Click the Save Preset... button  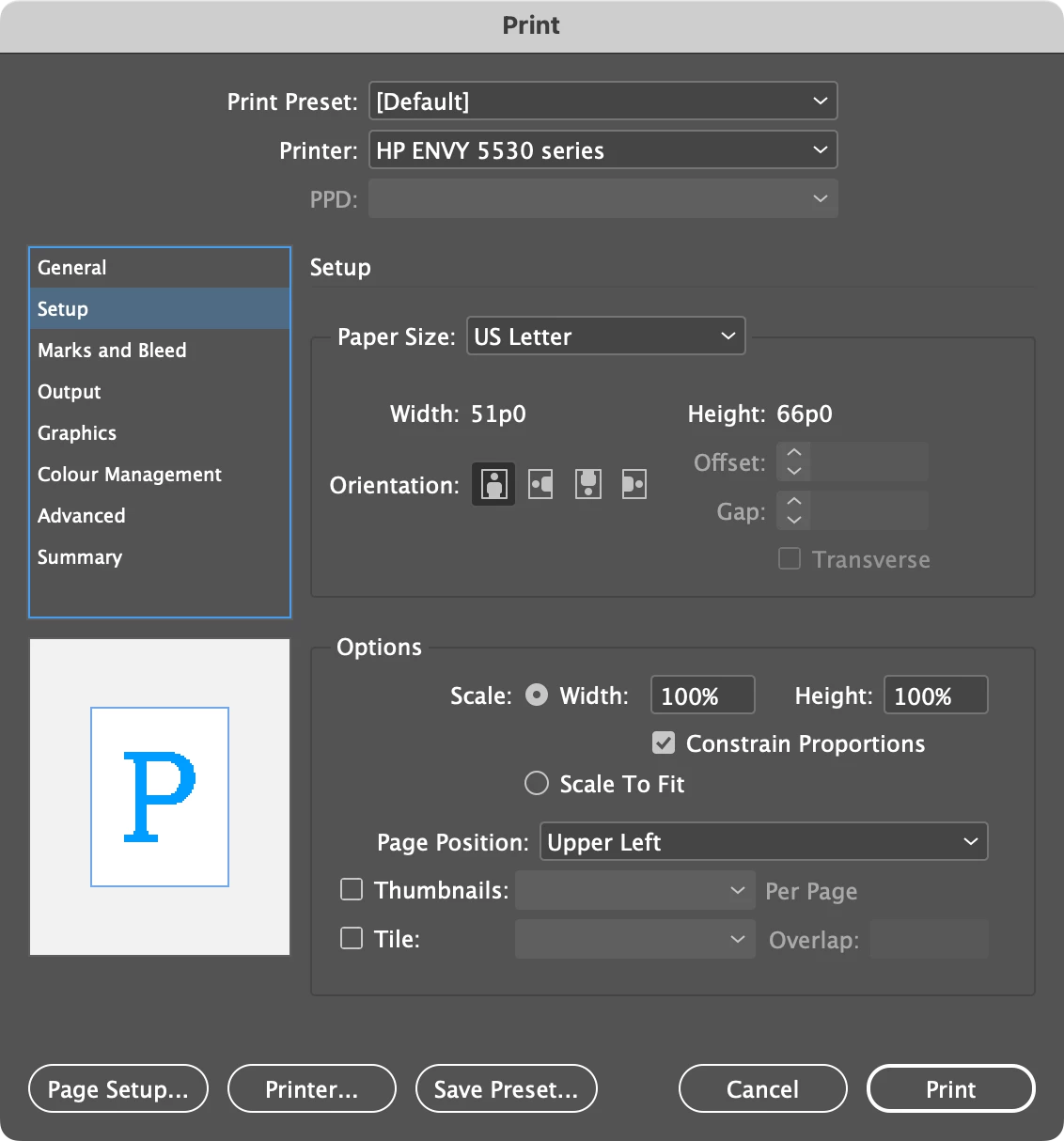pyautogui.click(x=507, y=1088)
